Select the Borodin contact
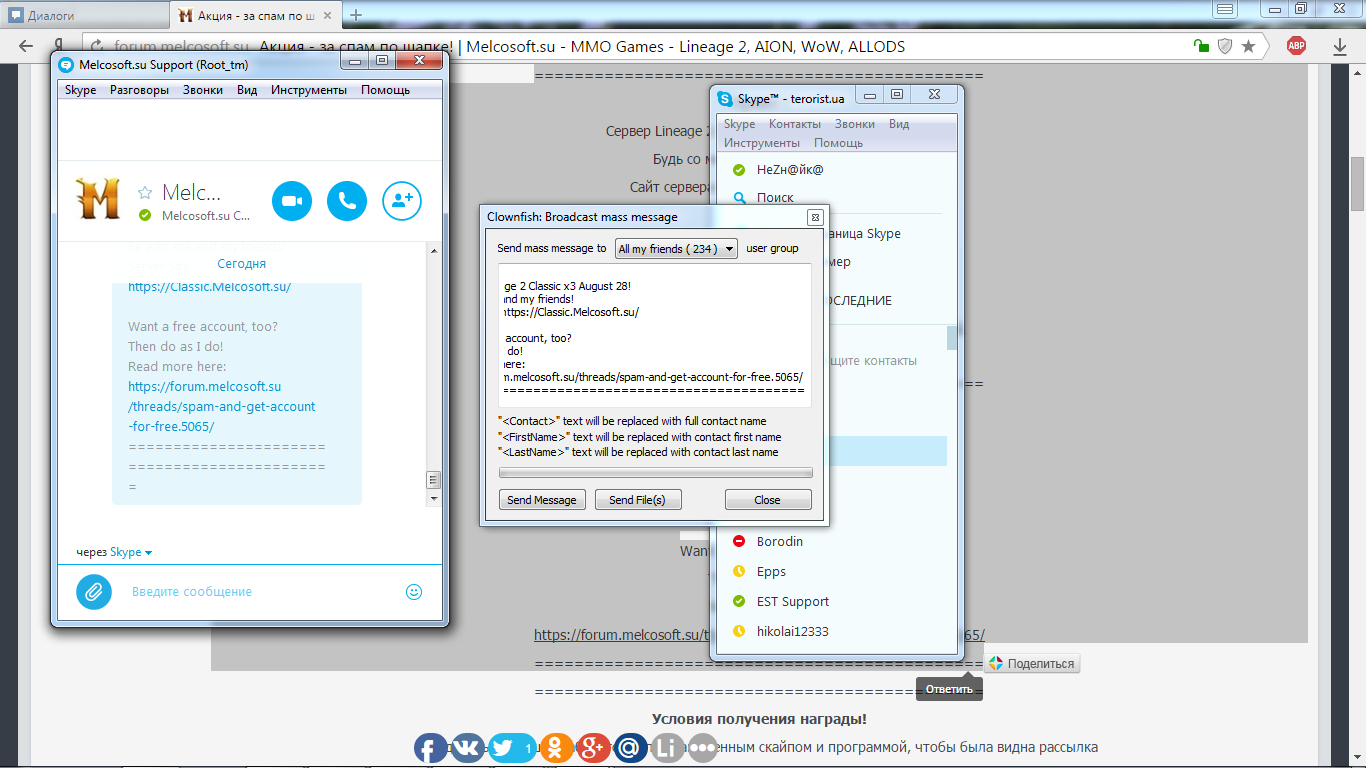The image size is (1366, 768). click(x=779, y=542)
